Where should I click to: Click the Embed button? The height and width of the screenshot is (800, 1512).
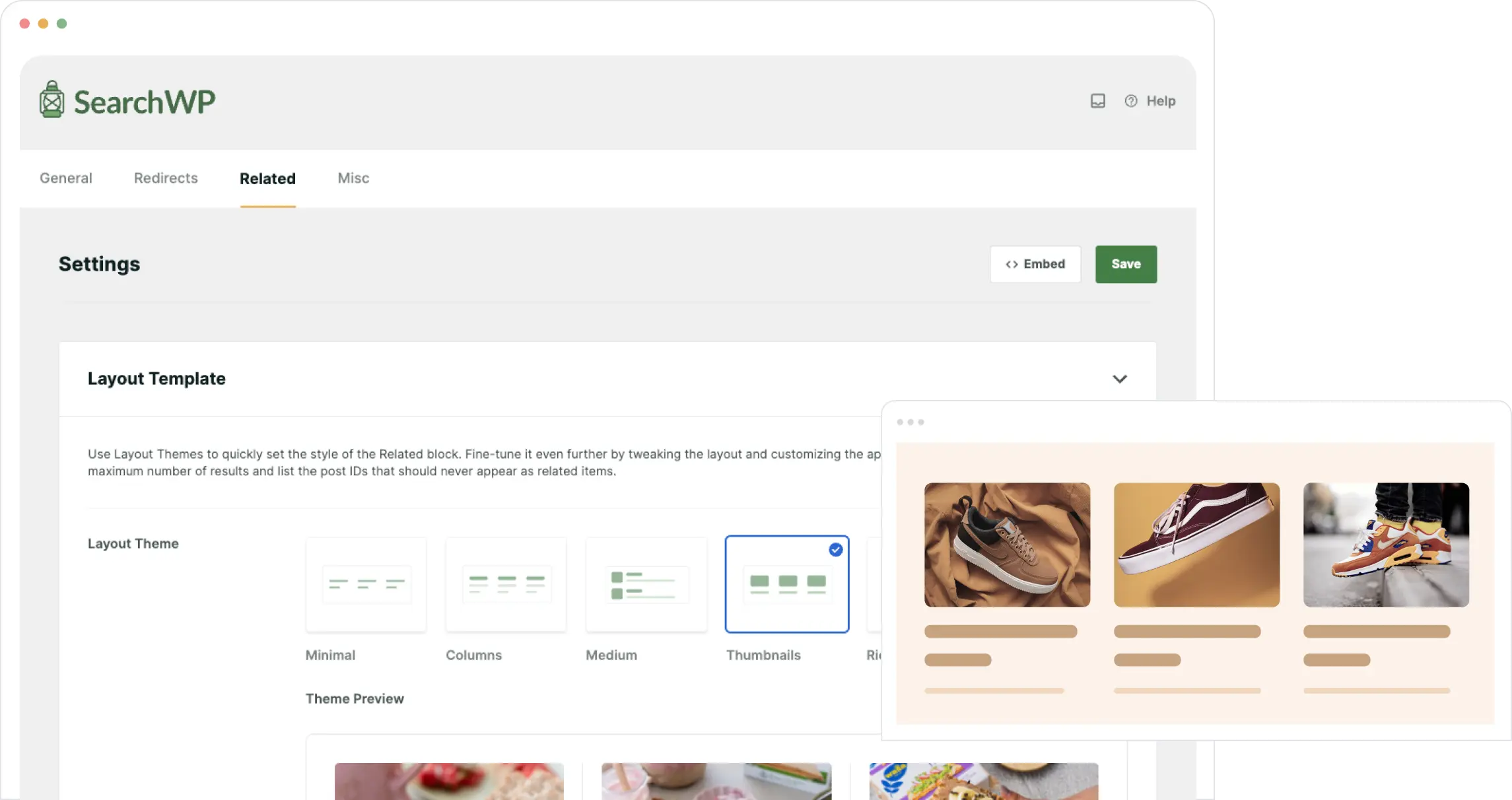click(x=1035, y=264)
